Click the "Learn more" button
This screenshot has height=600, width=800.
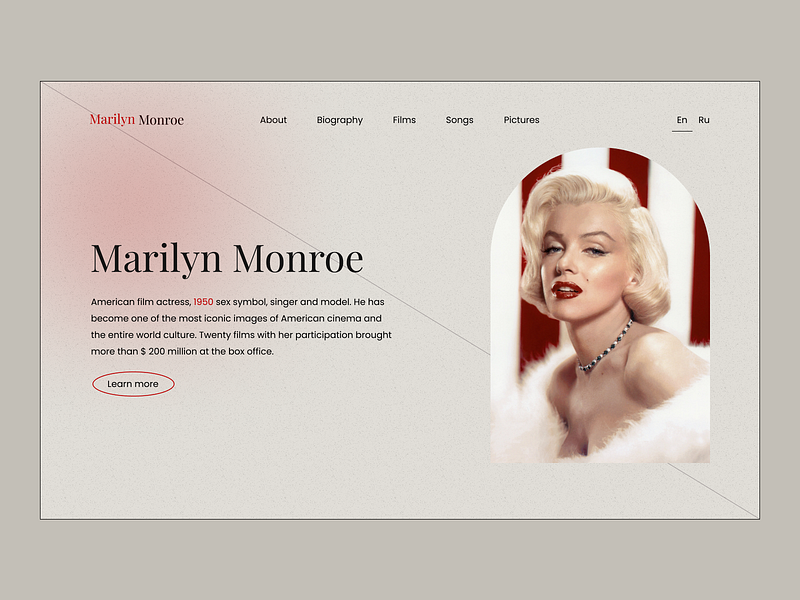(133, 383)
